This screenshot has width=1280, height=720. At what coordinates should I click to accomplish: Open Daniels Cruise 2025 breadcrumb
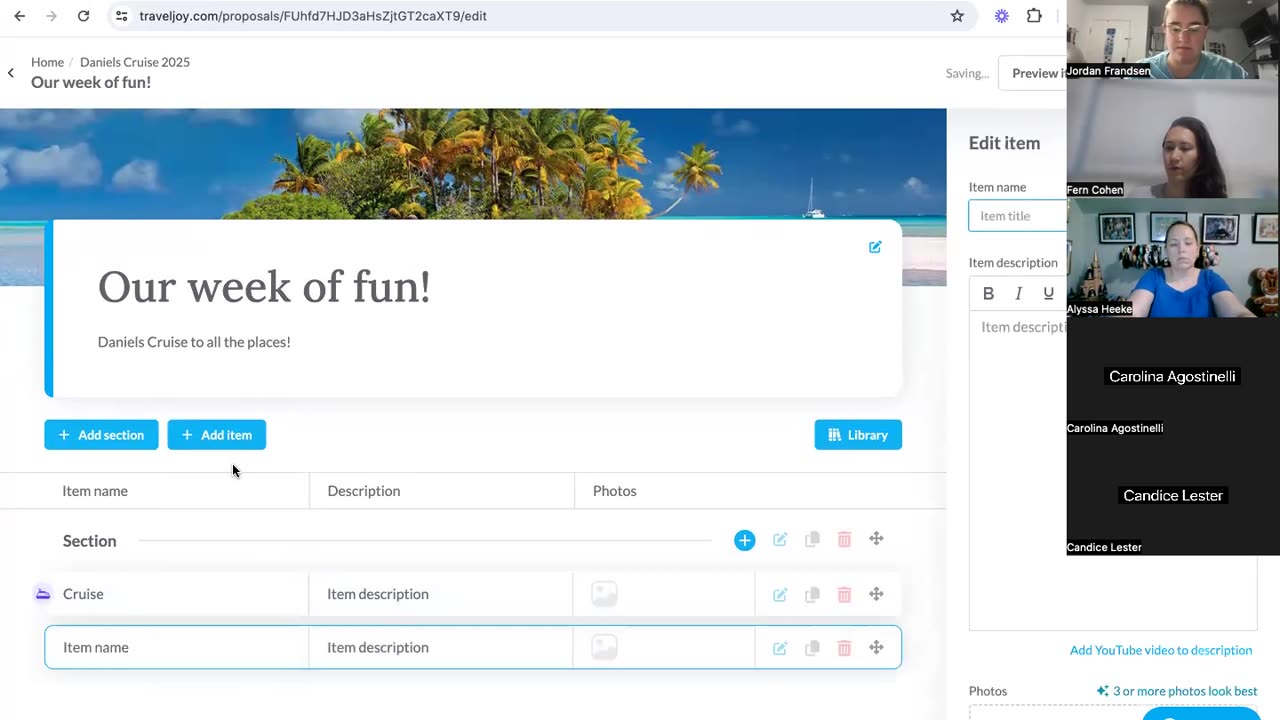(x=135, y=62)
